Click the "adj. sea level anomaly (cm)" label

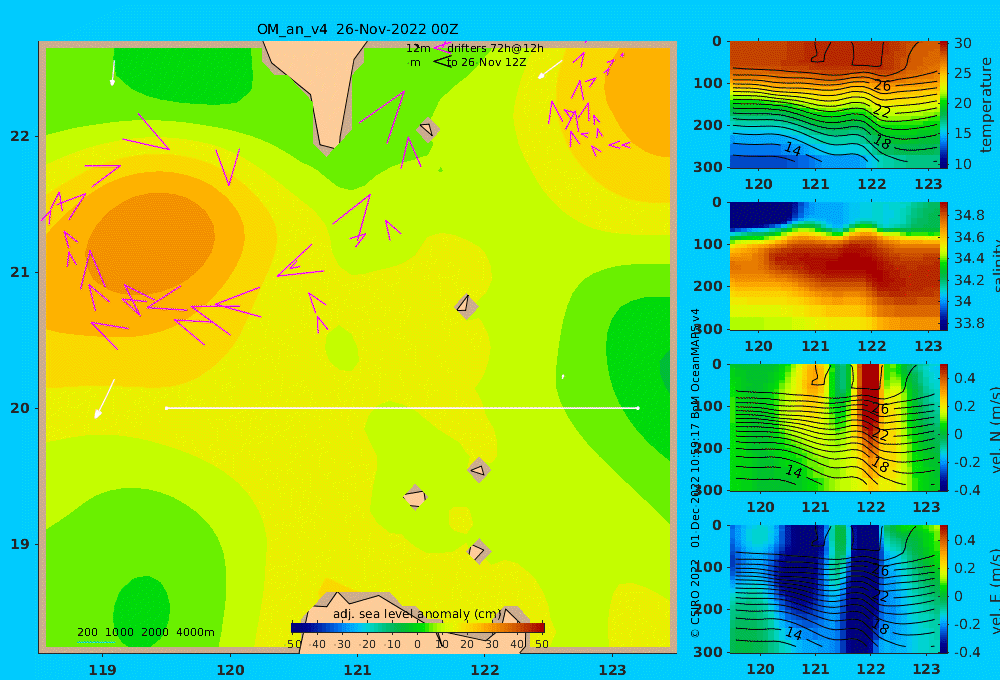click(418, 614)
